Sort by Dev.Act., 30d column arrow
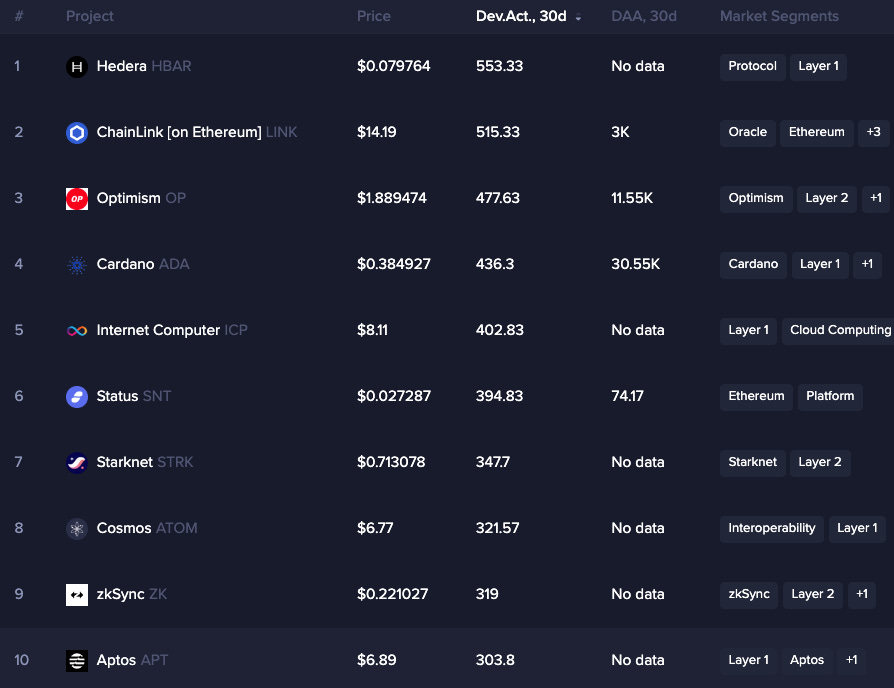894x688 pixels. (578, 17)
